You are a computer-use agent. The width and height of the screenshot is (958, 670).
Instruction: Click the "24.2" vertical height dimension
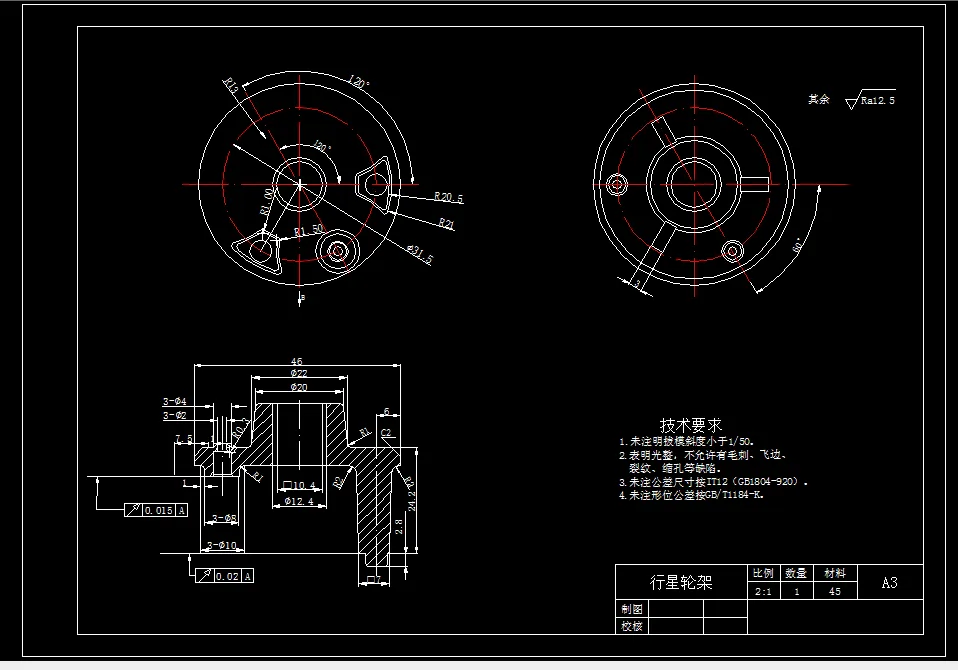[412, 501]
